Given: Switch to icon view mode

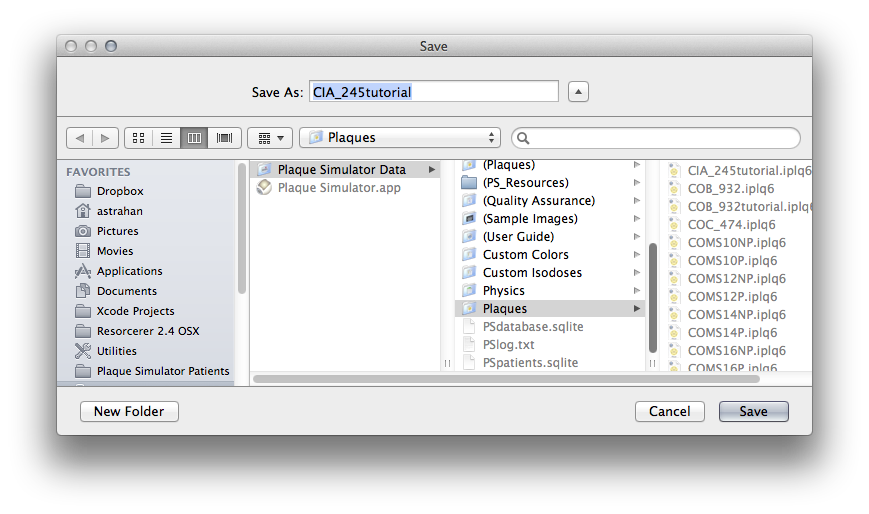Looking at the screenshot, I should pyautogui.click(x=139, y=138).
